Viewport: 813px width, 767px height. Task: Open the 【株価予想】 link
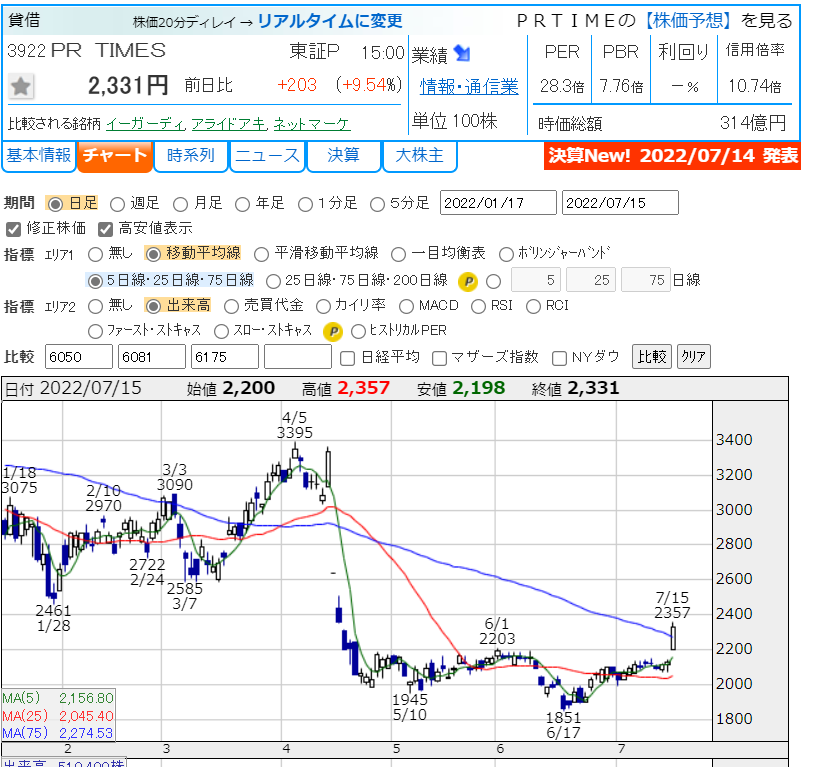coord(688,21)
